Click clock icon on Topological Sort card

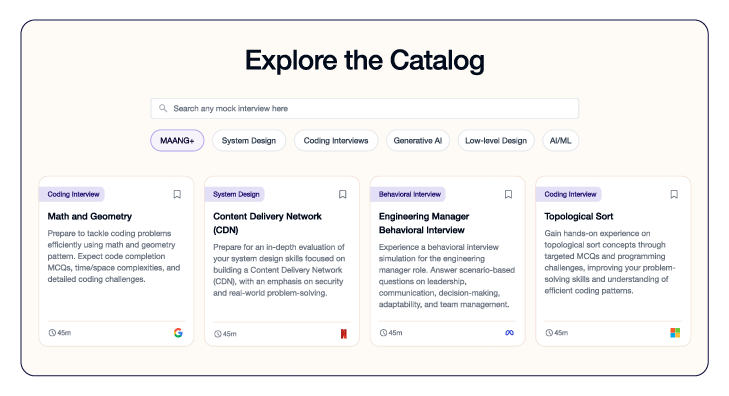click(x=549, y=333)
